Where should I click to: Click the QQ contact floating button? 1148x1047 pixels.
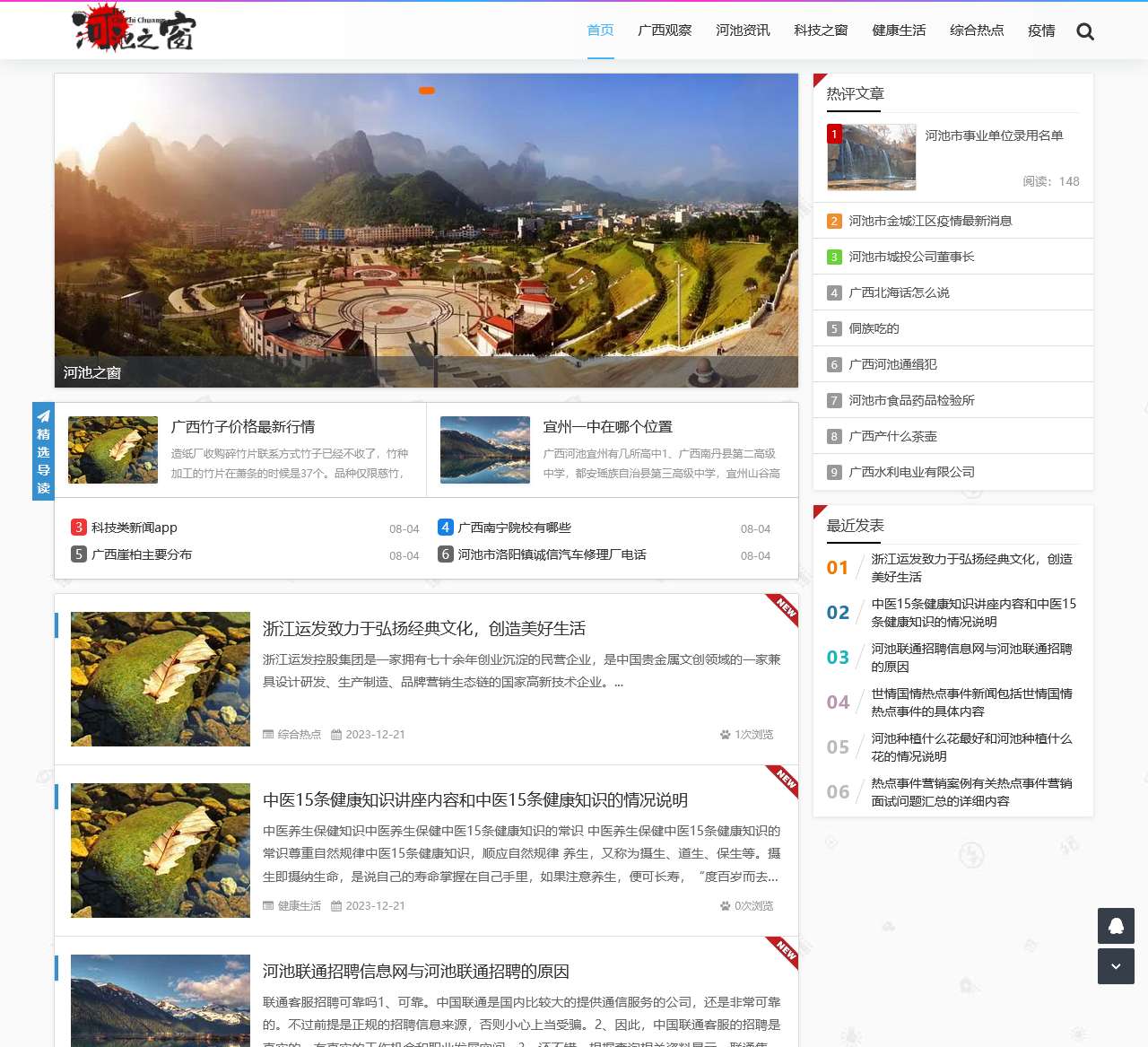[1116, 926]
